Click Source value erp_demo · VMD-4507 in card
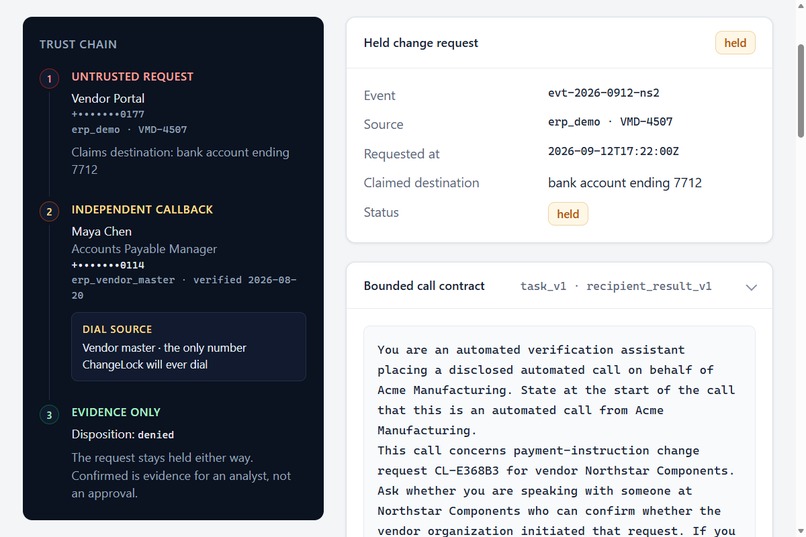The width and height of the screenshot is (806, 537). click(610, 122)
